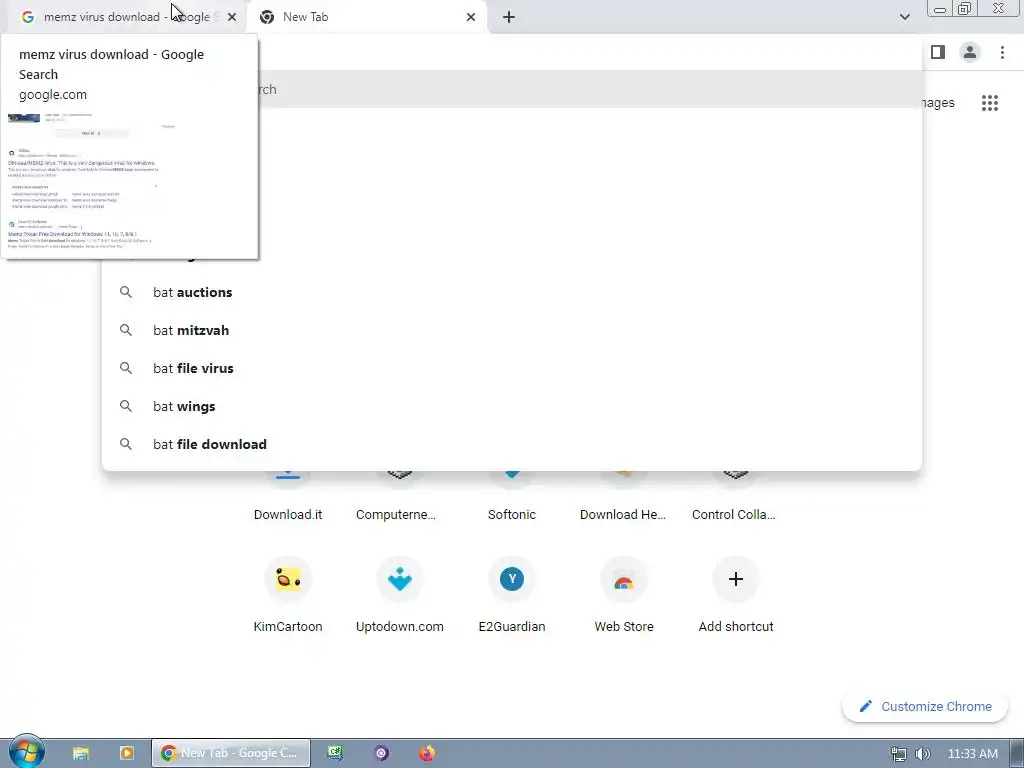1024x768 pixels.
Task: Click the 11:33 AM clock
Action: (x=972, y=754)
